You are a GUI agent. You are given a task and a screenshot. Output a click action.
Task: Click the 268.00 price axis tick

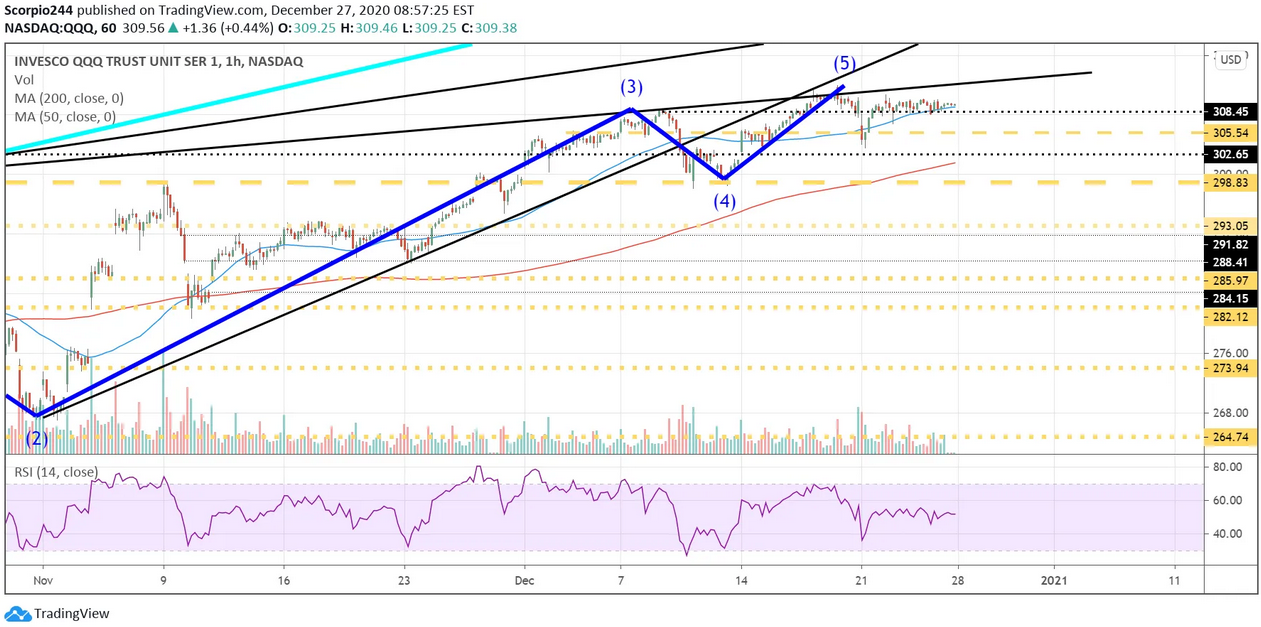tap(1230, 413)
